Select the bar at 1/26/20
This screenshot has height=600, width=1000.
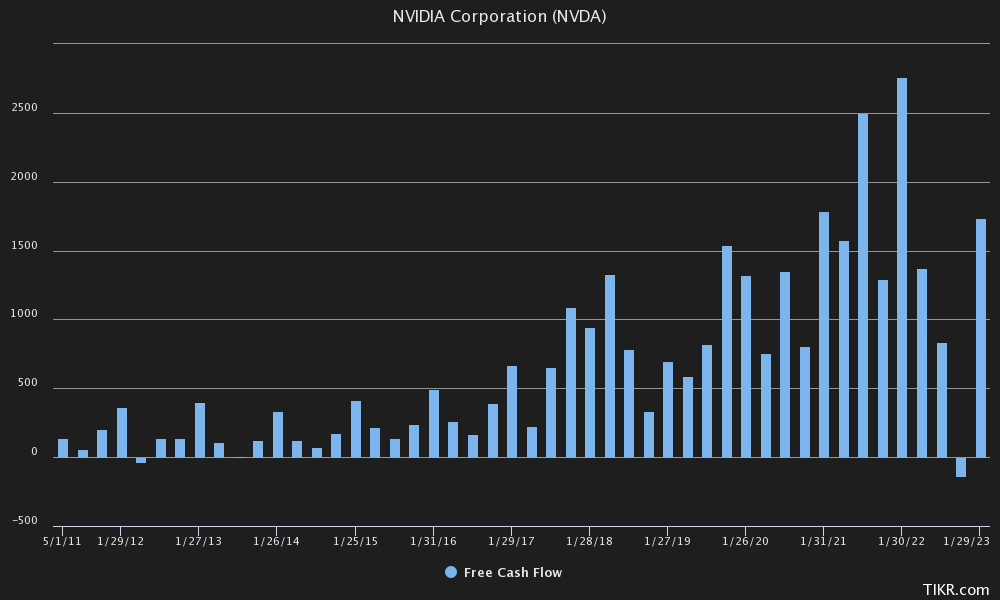(746, 367)
